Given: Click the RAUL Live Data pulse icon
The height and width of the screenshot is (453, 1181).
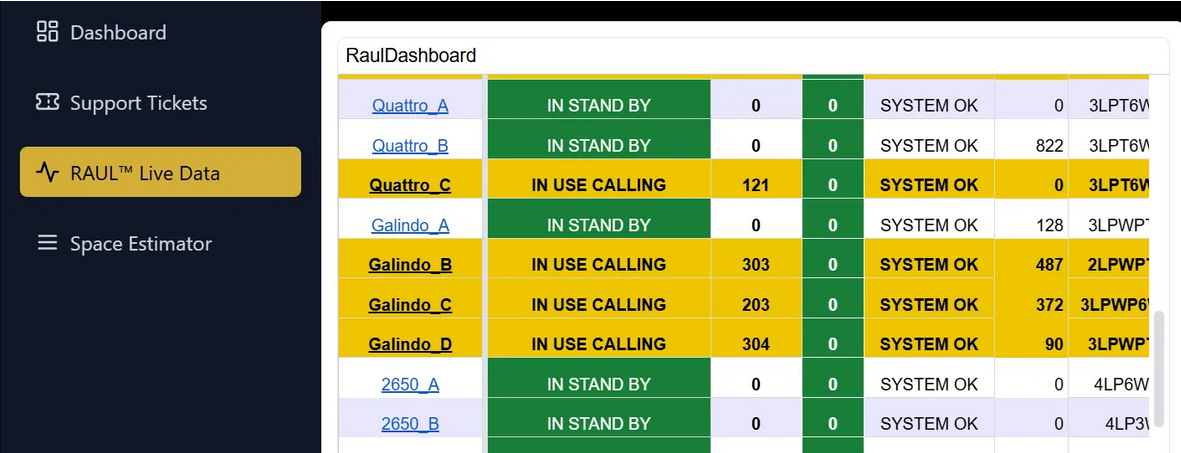Looking at the screenshot, I should pyautogui.click(x=47, y=172).
